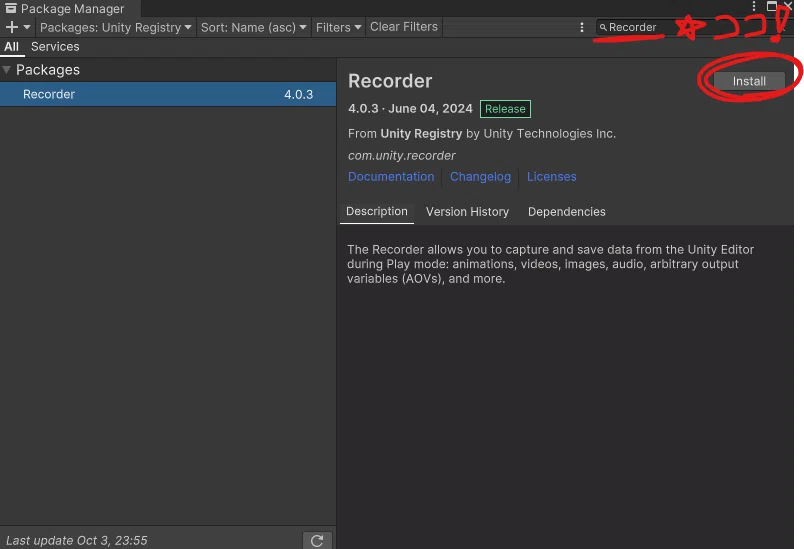Install the Recorder package
804x549 pixels.
point(749,81)
